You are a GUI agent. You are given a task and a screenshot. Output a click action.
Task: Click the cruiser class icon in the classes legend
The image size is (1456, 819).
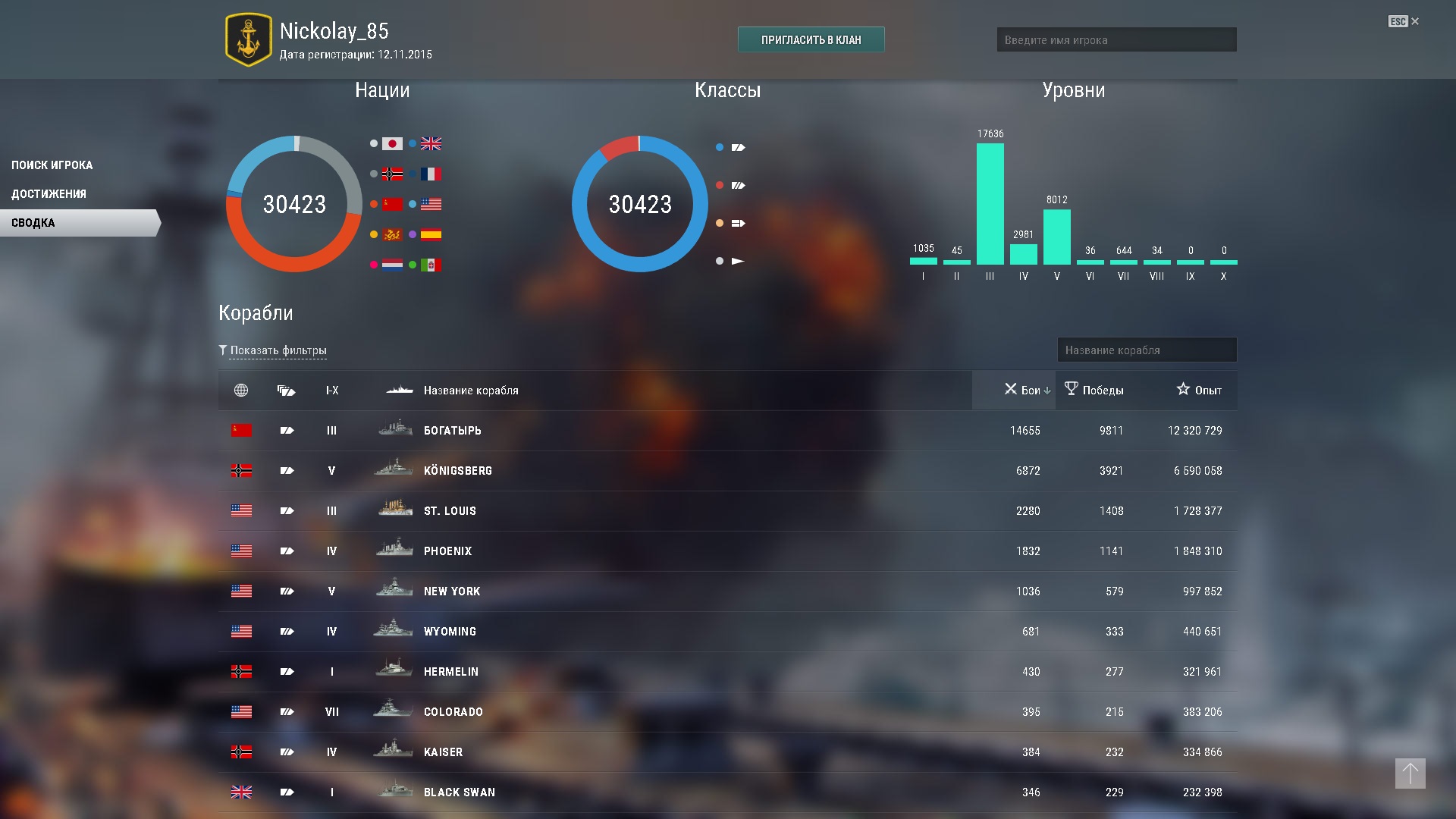tap(739, 147)
